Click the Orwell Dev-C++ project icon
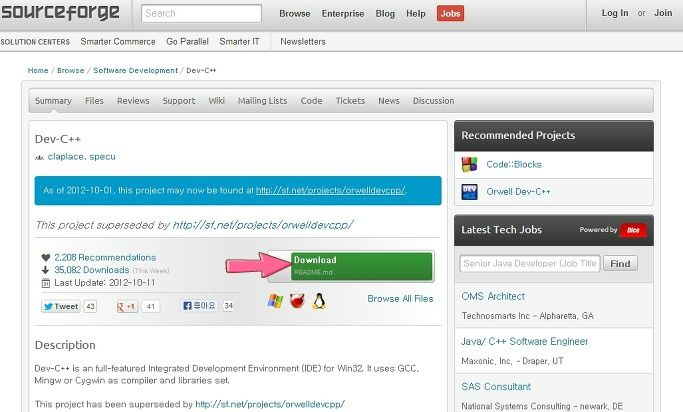This screenshot has width=683, height=412. 470,192
